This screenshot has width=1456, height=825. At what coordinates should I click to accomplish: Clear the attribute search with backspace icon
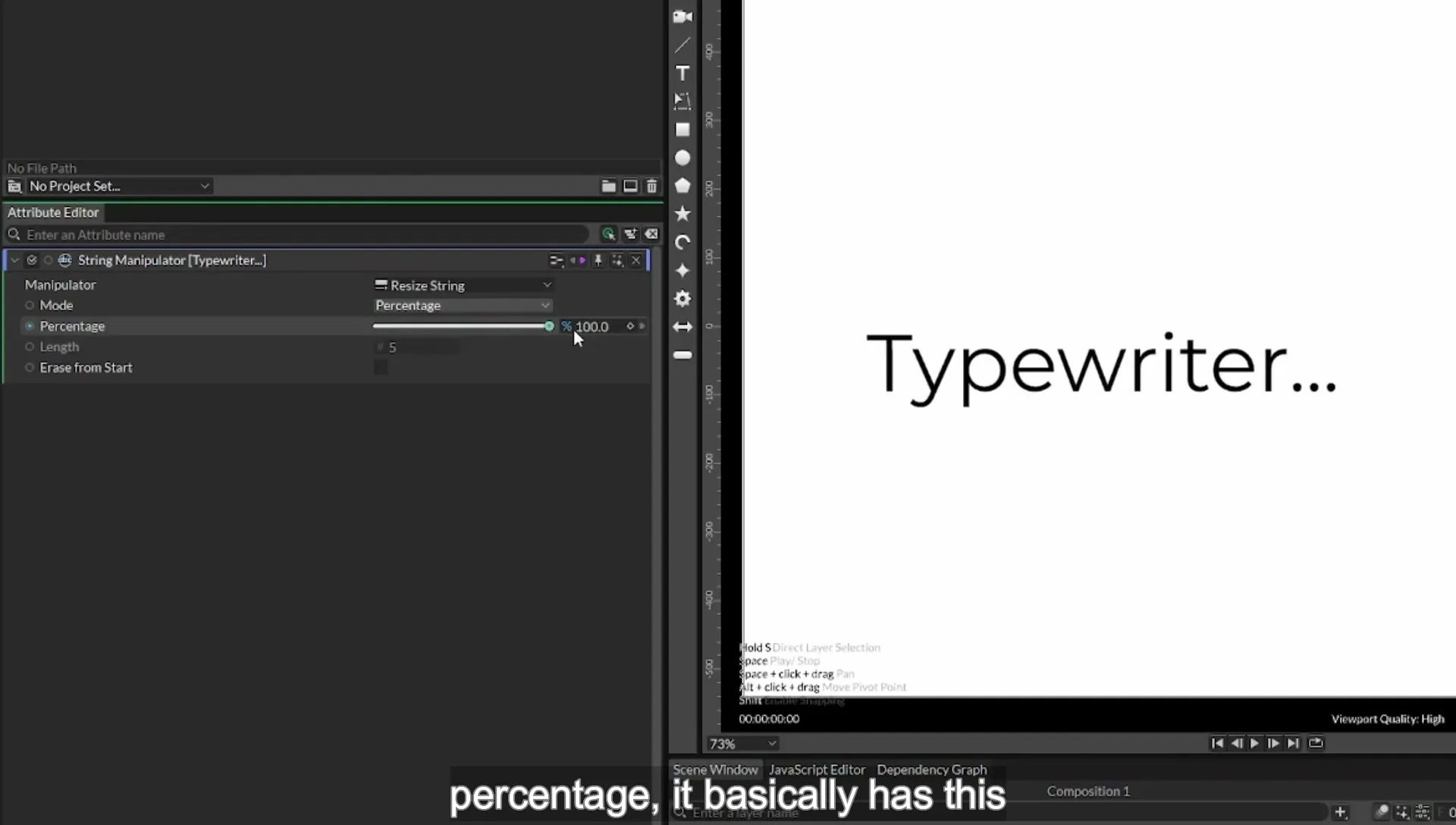point(651,234)
